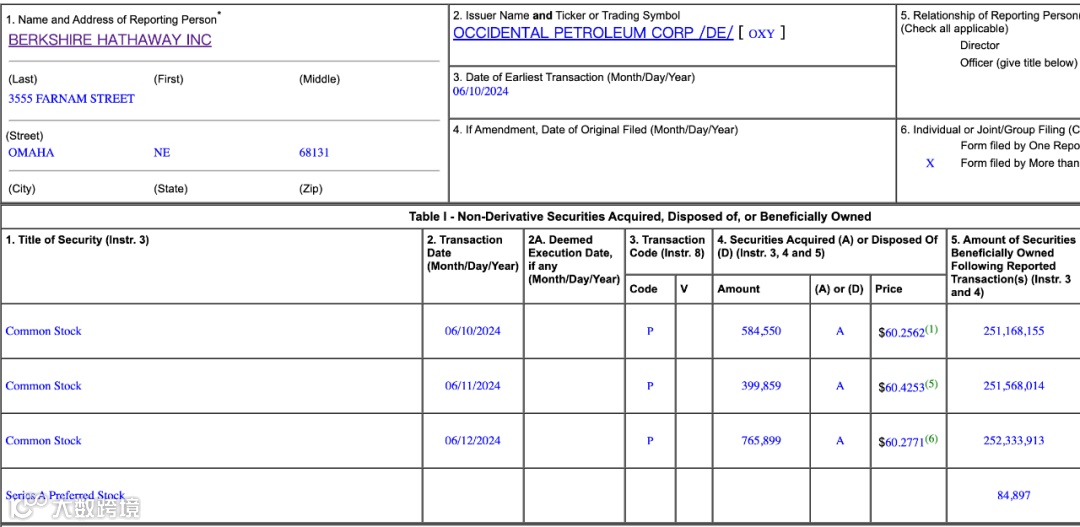
Task: Click the Amount sub-column header
Action: click(x=738, y=289)
